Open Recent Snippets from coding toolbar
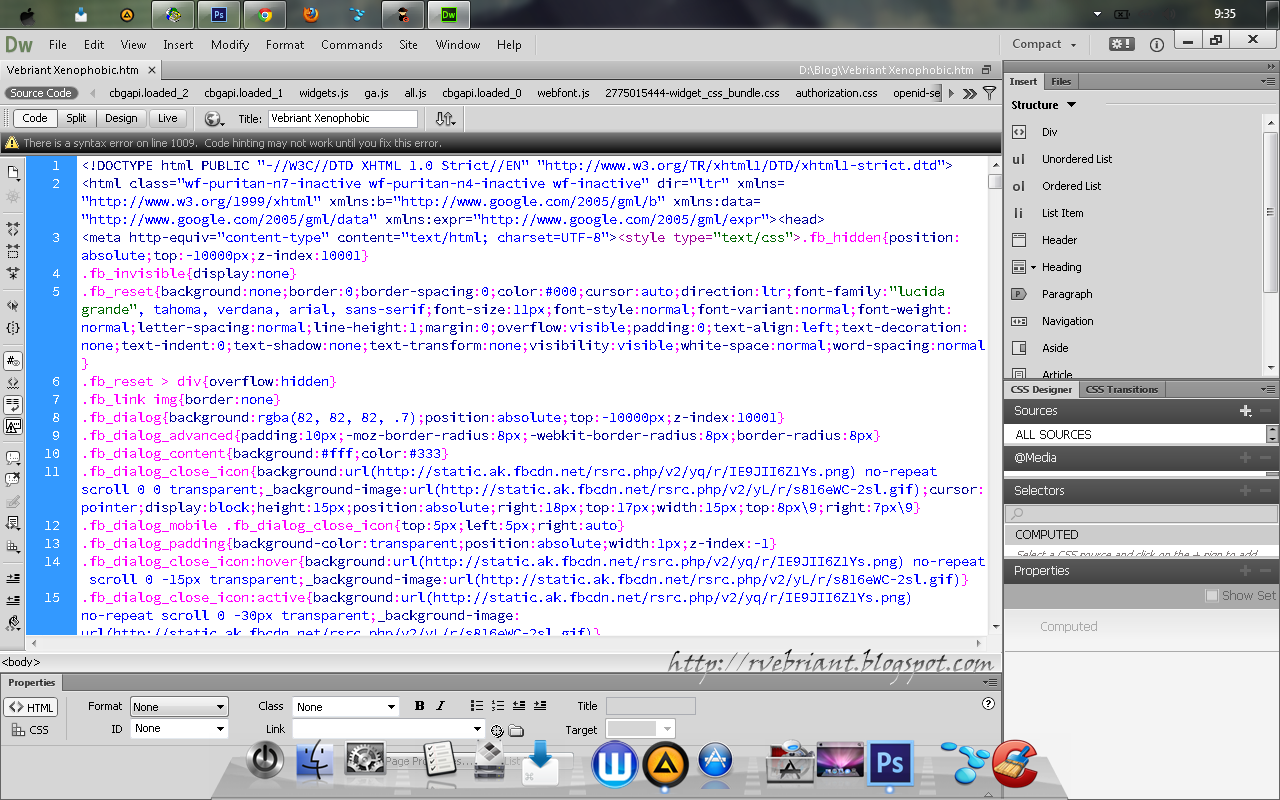The height and width of the screenshot is (800, 1280). click(13, 523)
